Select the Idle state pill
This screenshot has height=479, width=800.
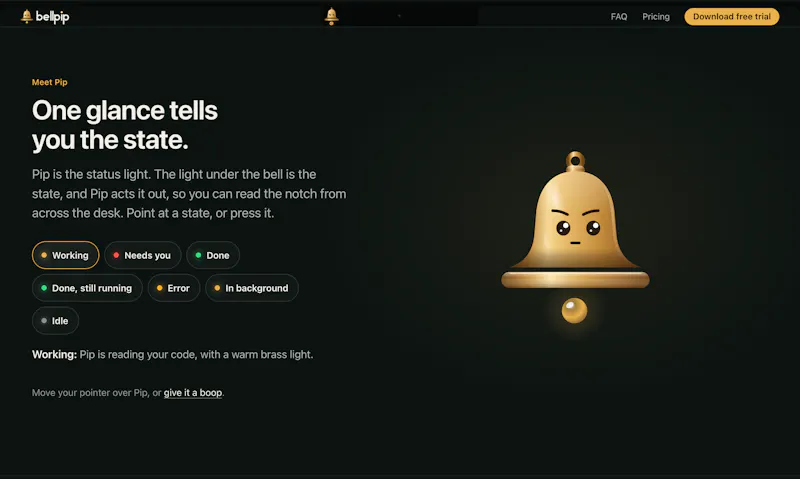[55, 321]
